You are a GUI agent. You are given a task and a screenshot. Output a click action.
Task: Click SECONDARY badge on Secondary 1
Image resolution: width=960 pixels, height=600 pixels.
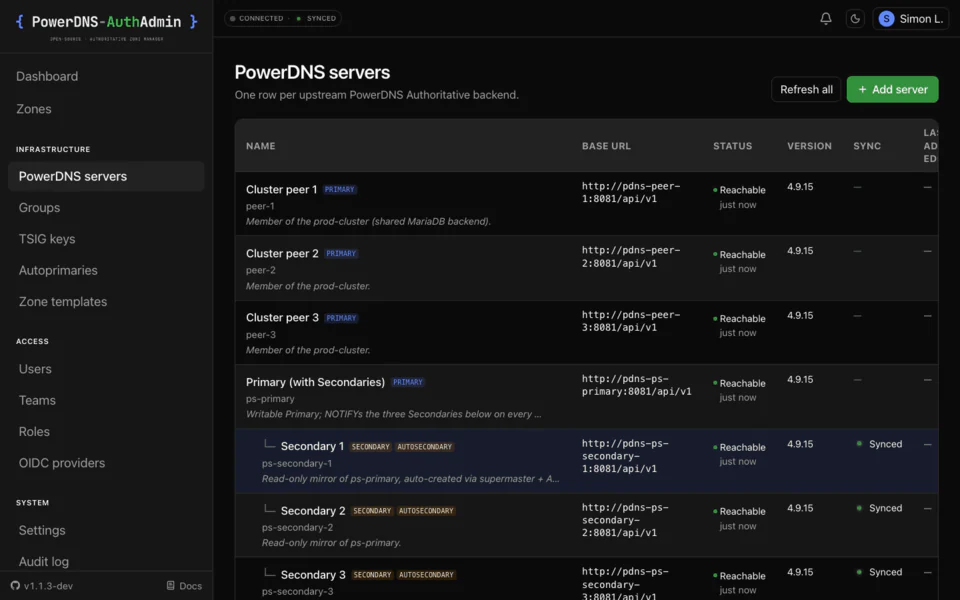(370, 447)
